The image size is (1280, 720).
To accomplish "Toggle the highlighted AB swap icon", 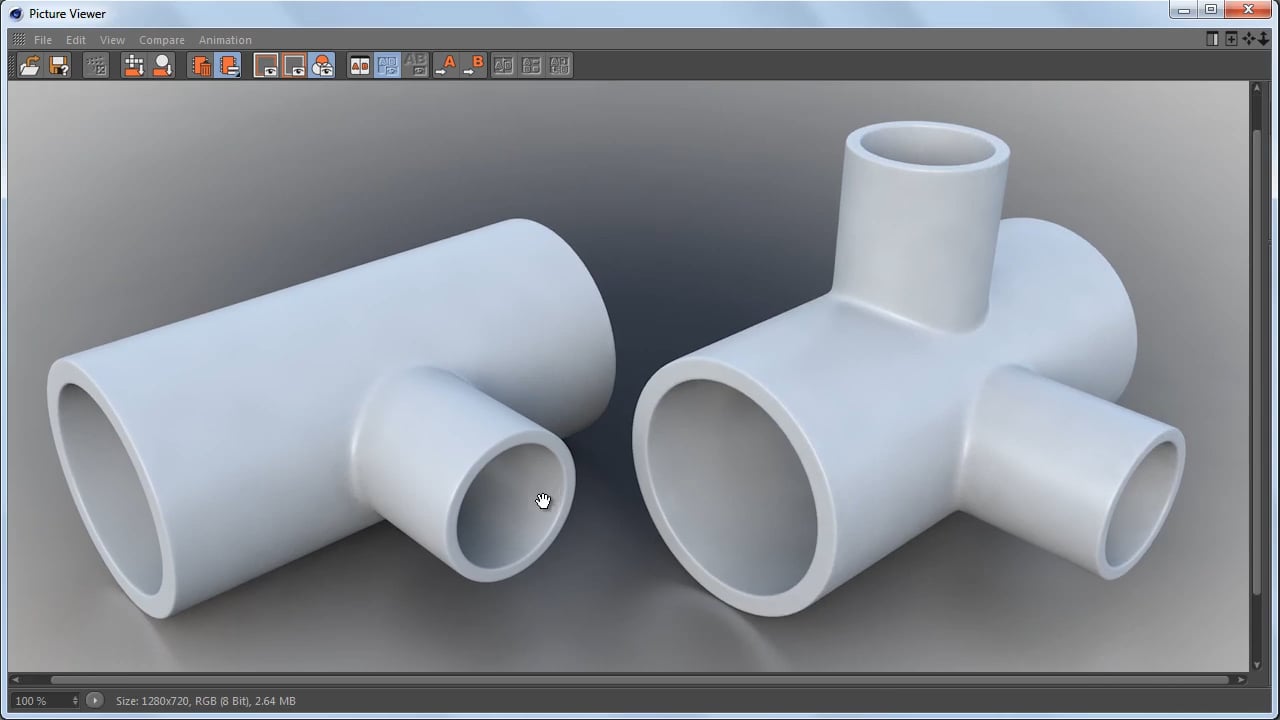I will point(387,66).
